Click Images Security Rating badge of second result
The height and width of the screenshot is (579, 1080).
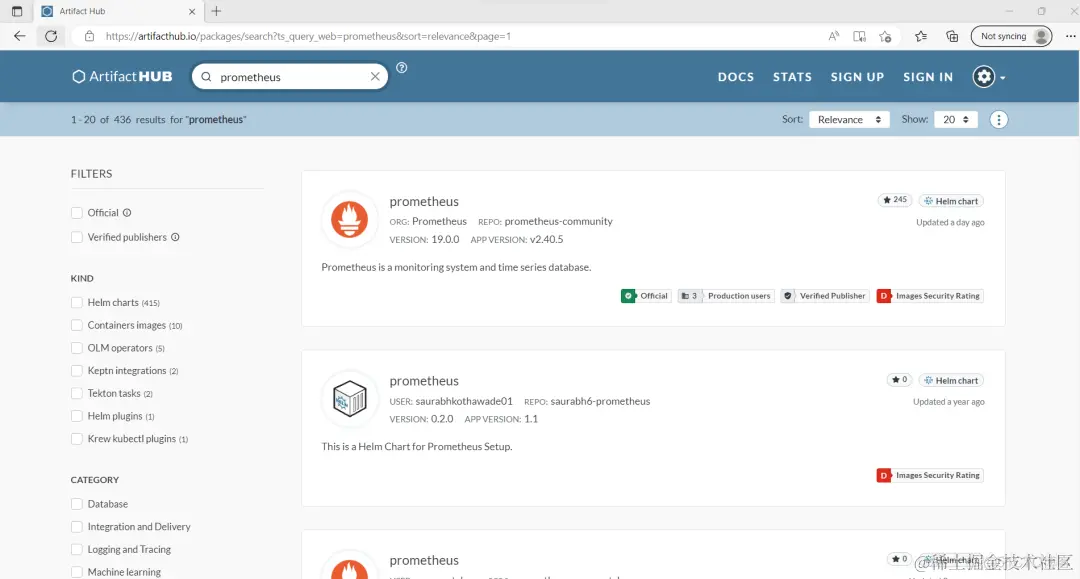pos(930,475)
